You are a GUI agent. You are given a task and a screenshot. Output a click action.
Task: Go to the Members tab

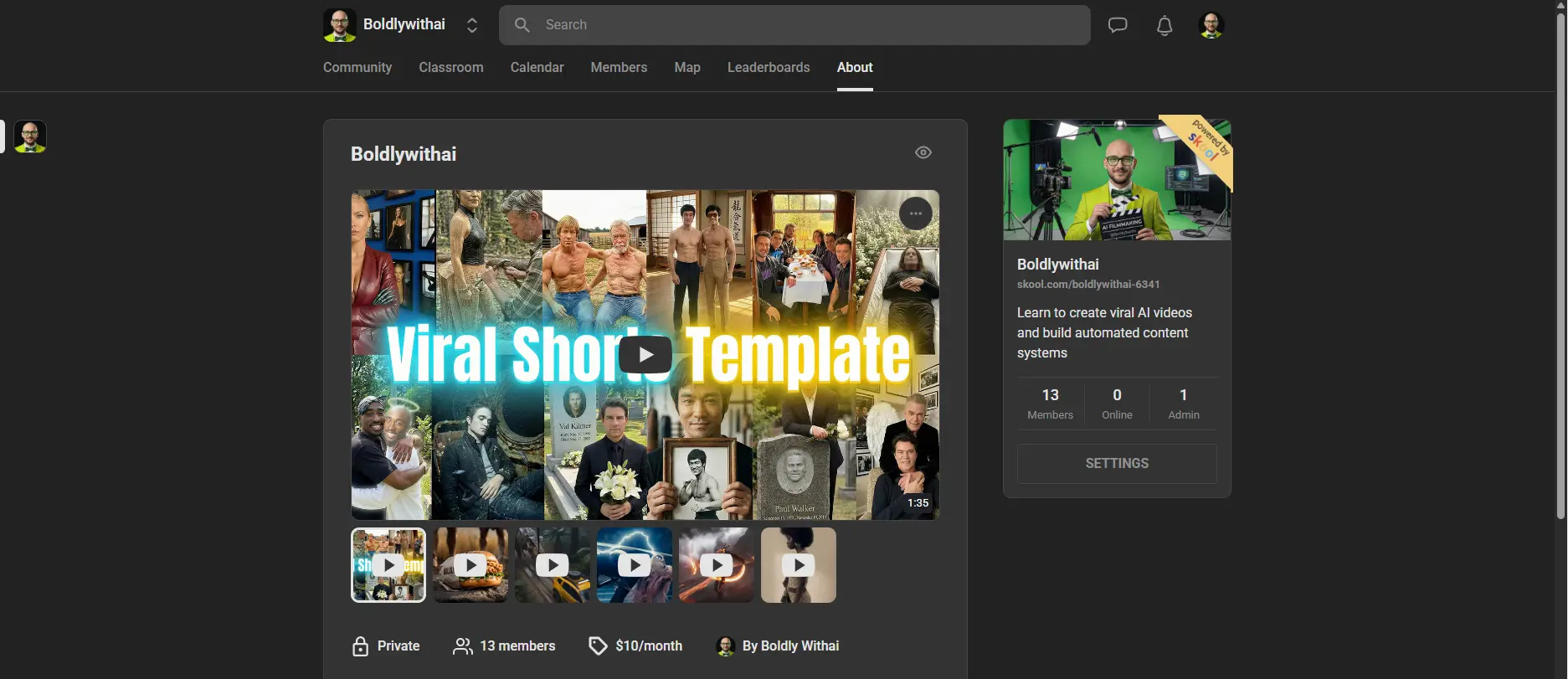coord(619,67)
